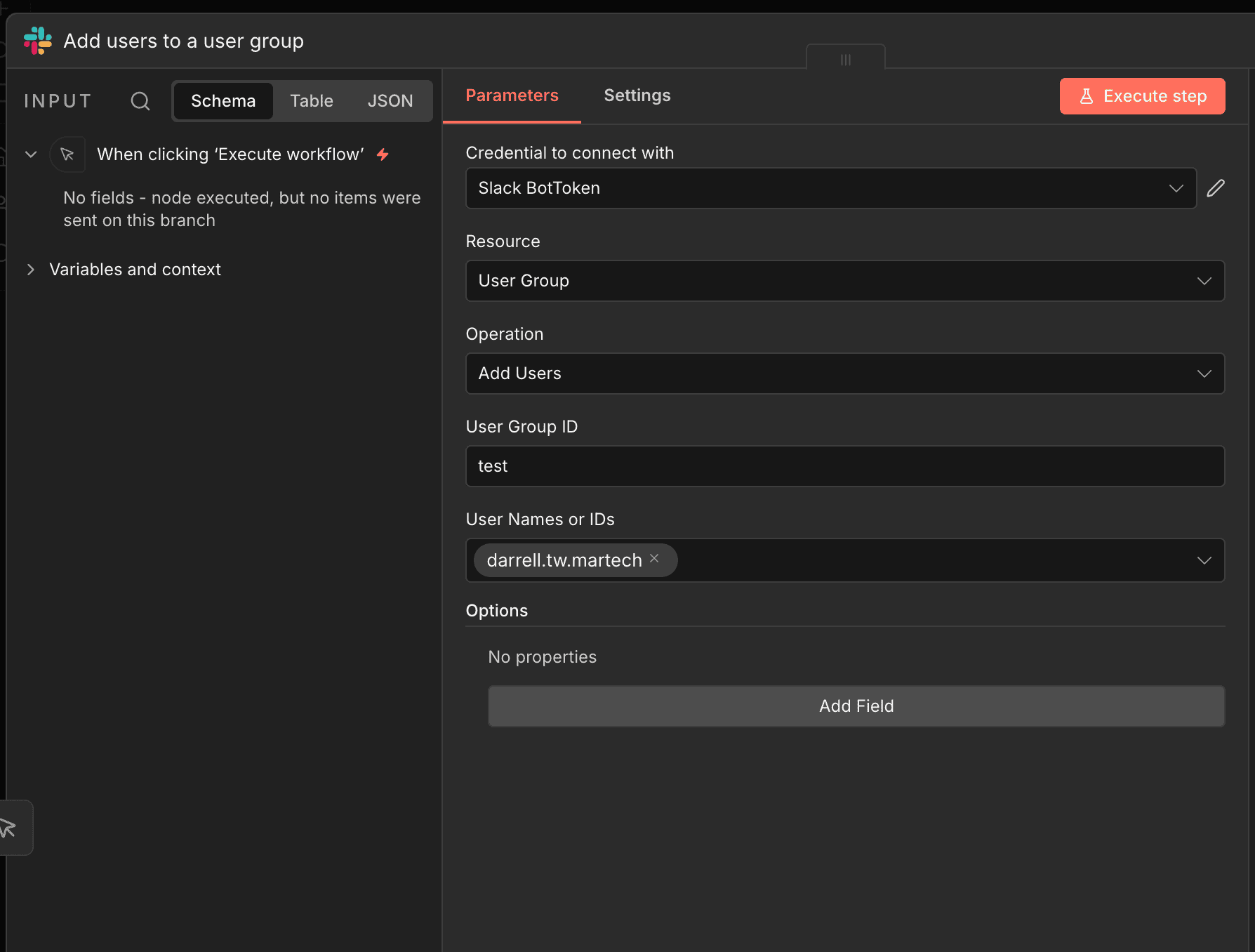Click the Execute step button
Screen dimensions: 1255x952
pos(1142,96)
